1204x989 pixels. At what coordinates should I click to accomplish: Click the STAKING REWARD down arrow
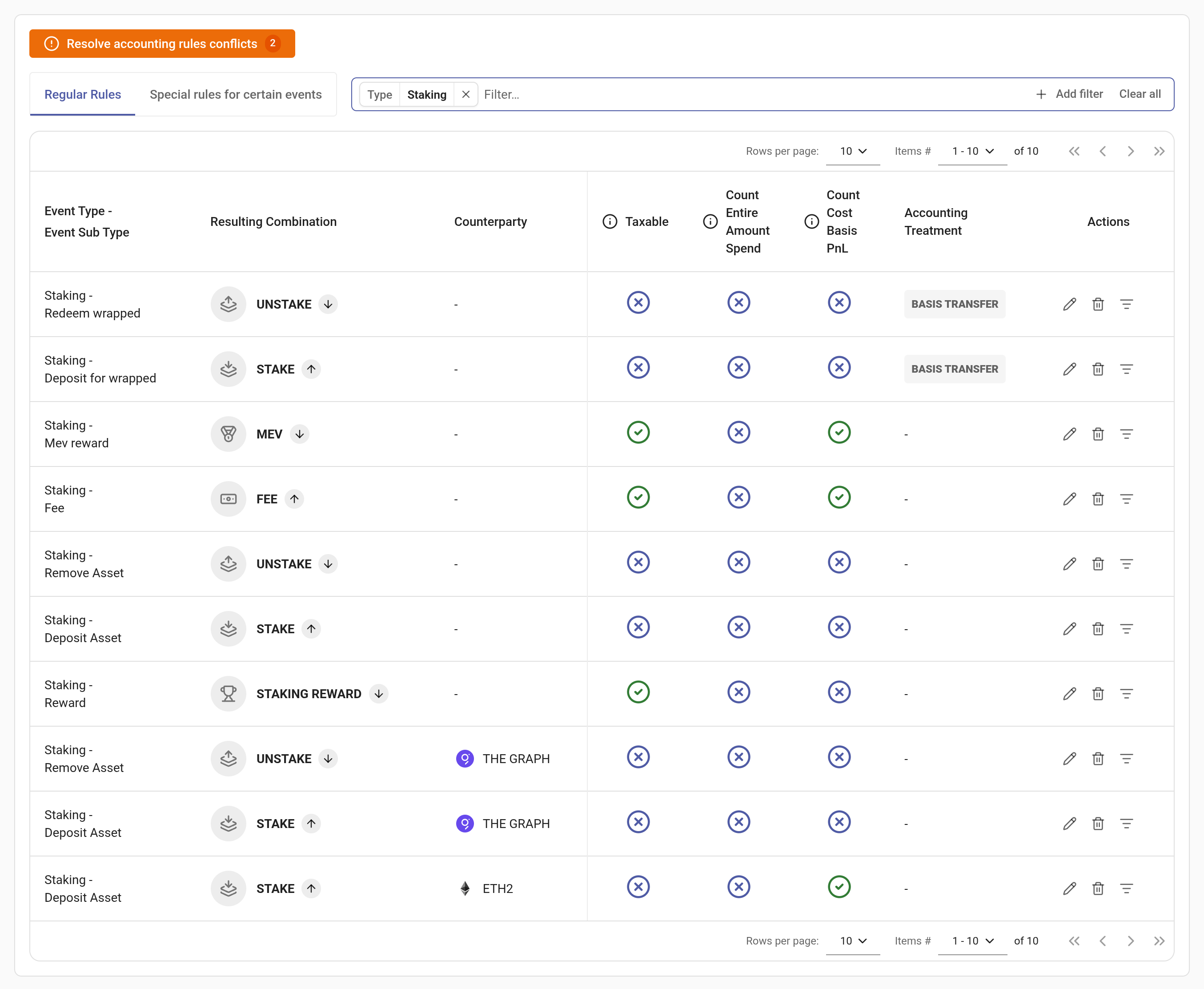[x=379, y=694]
